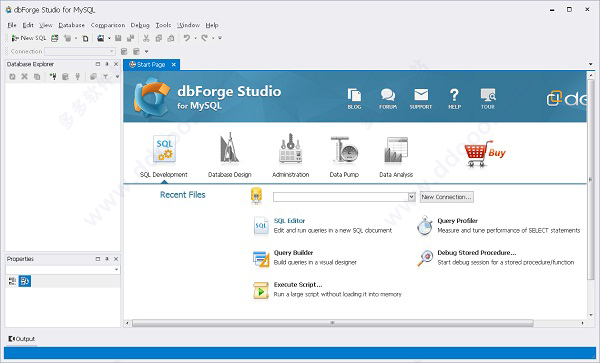This screenshot has width=600, height=363.
Task: Click the new document page icon
Action: [85, 38]
